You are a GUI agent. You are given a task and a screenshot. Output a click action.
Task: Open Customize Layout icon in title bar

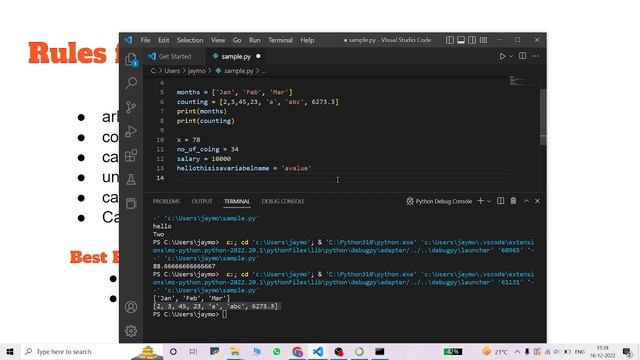click(x=484, y=40)
